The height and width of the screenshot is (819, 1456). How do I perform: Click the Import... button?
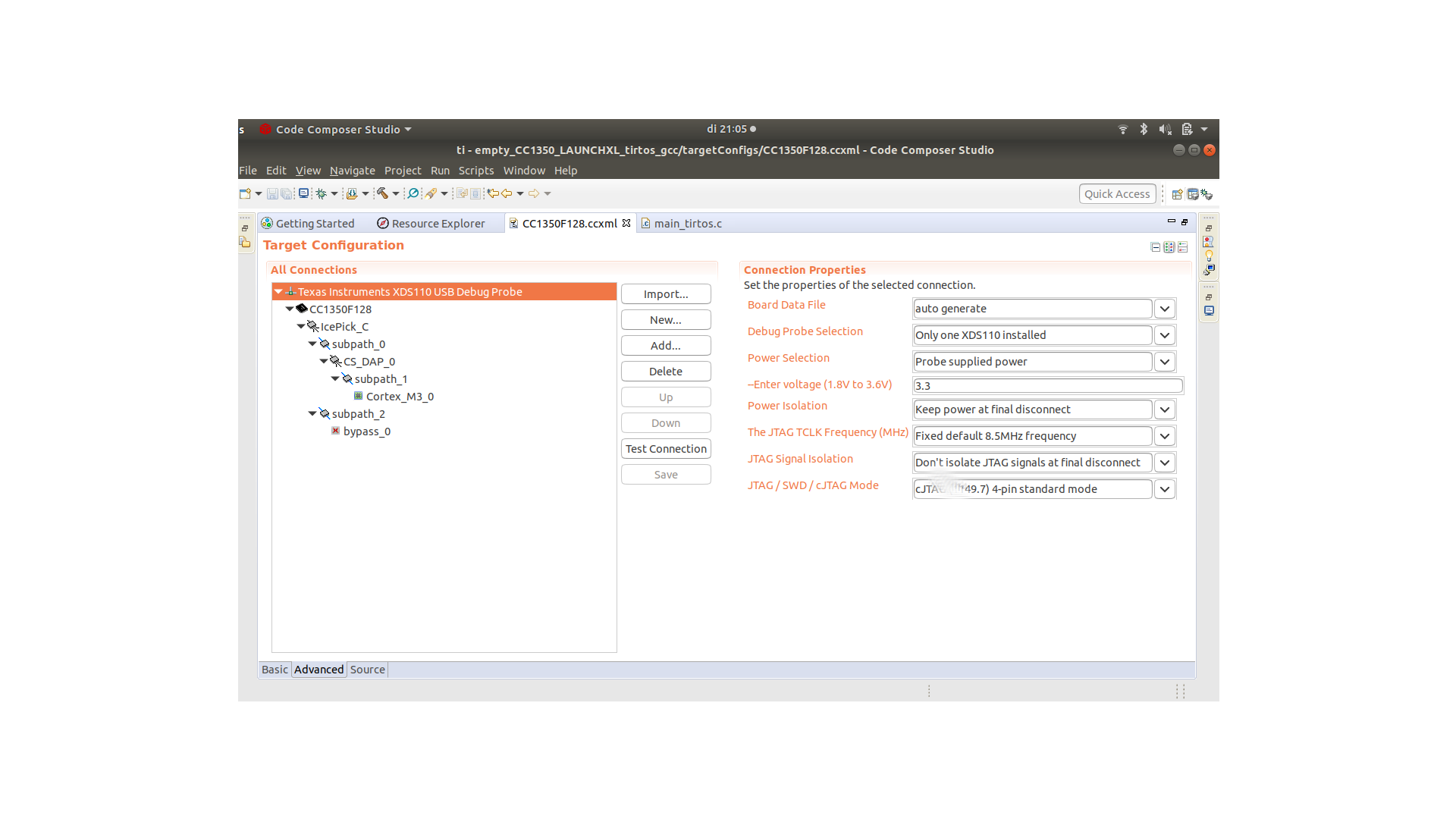[x=666, y=294]
